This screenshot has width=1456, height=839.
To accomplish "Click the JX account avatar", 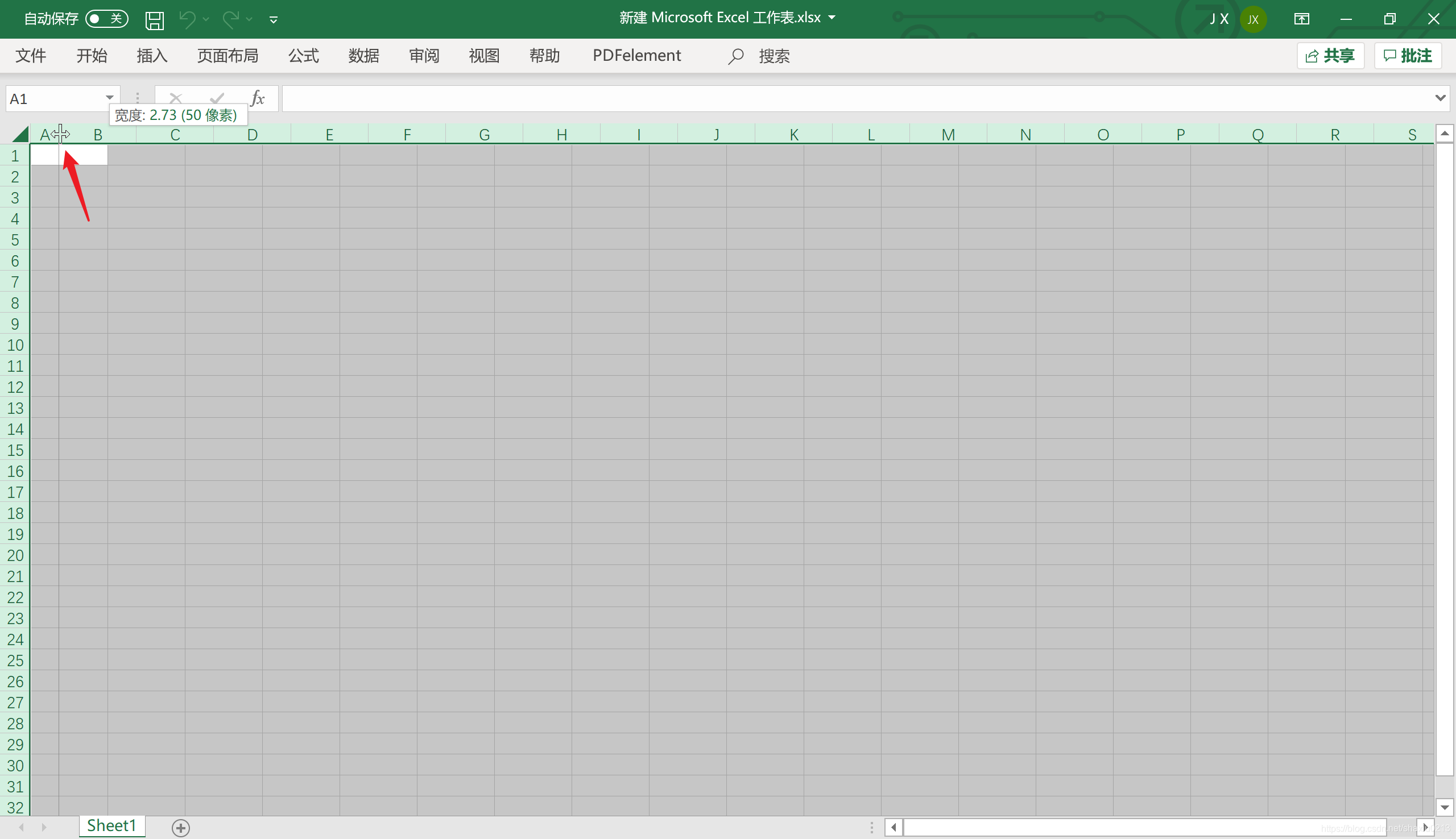I will (1252, 19).
